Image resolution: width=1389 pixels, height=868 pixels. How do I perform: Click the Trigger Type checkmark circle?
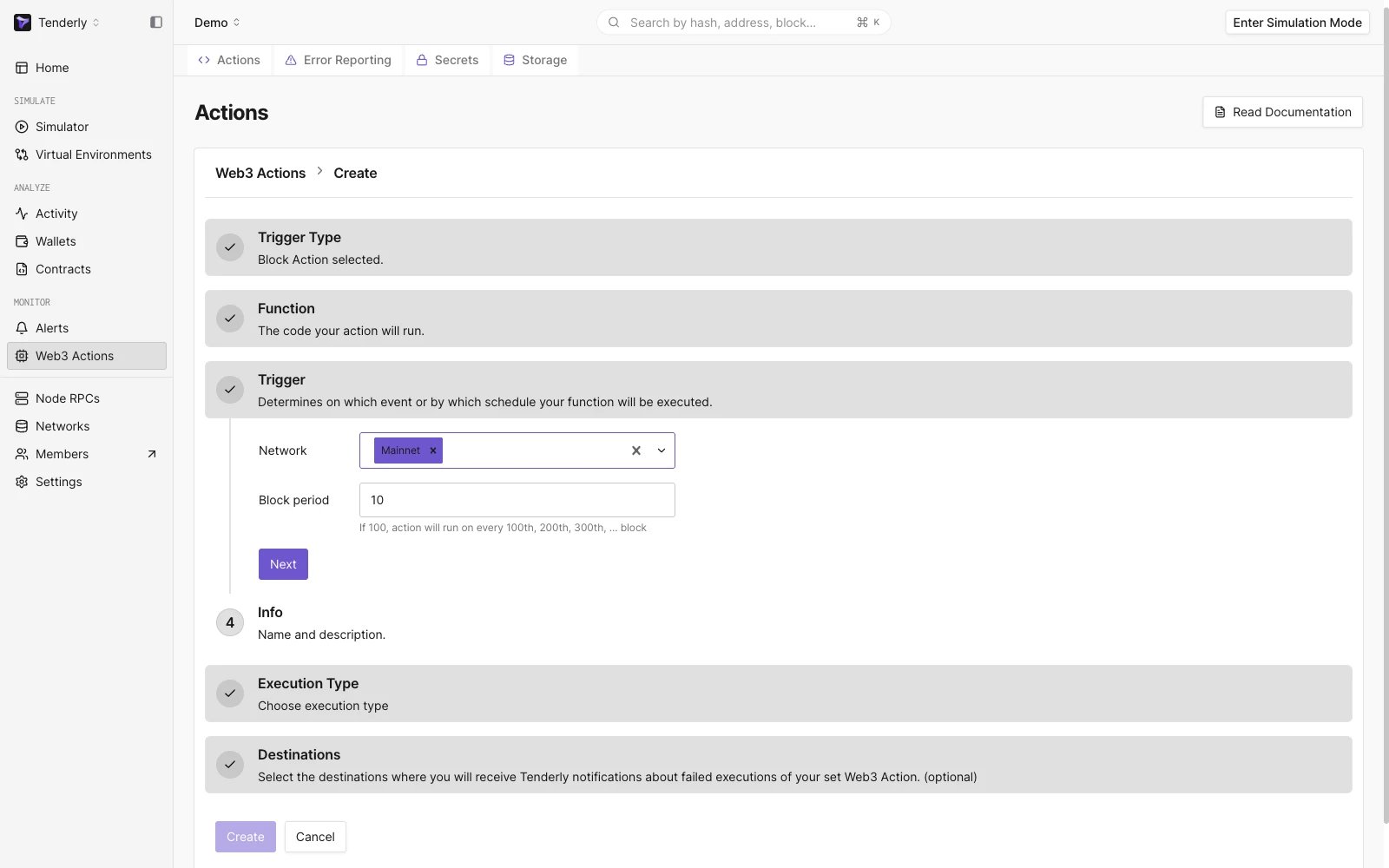point(230,247)
